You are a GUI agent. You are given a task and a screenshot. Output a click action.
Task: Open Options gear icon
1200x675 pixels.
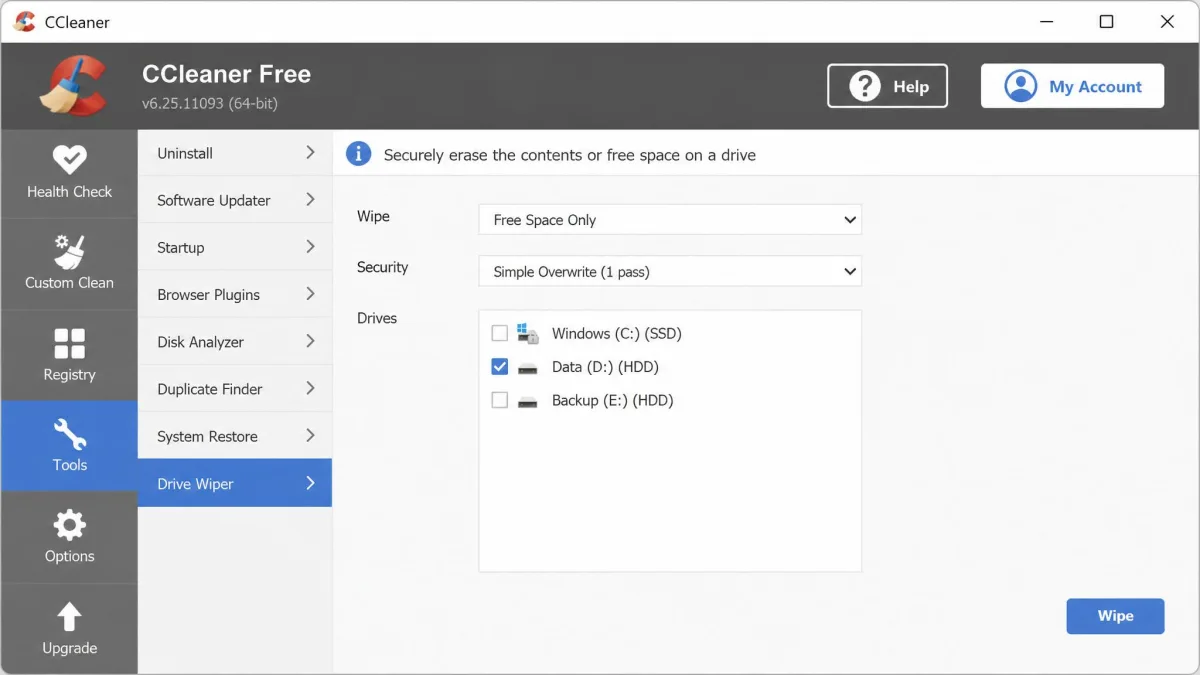pos(69,525)
